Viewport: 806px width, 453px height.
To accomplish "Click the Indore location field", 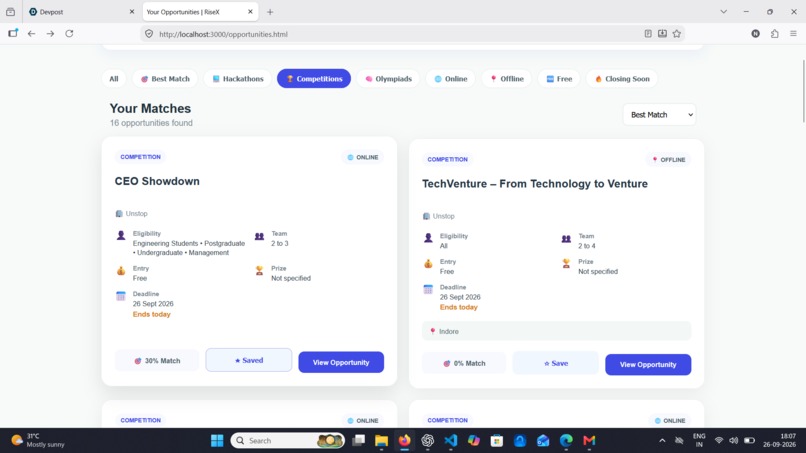I will point(556,331).
